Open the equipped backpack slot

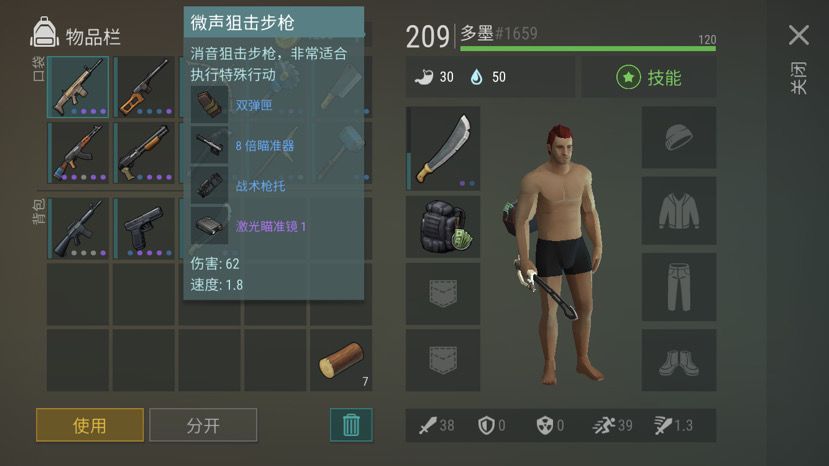[x=443, y=227]
